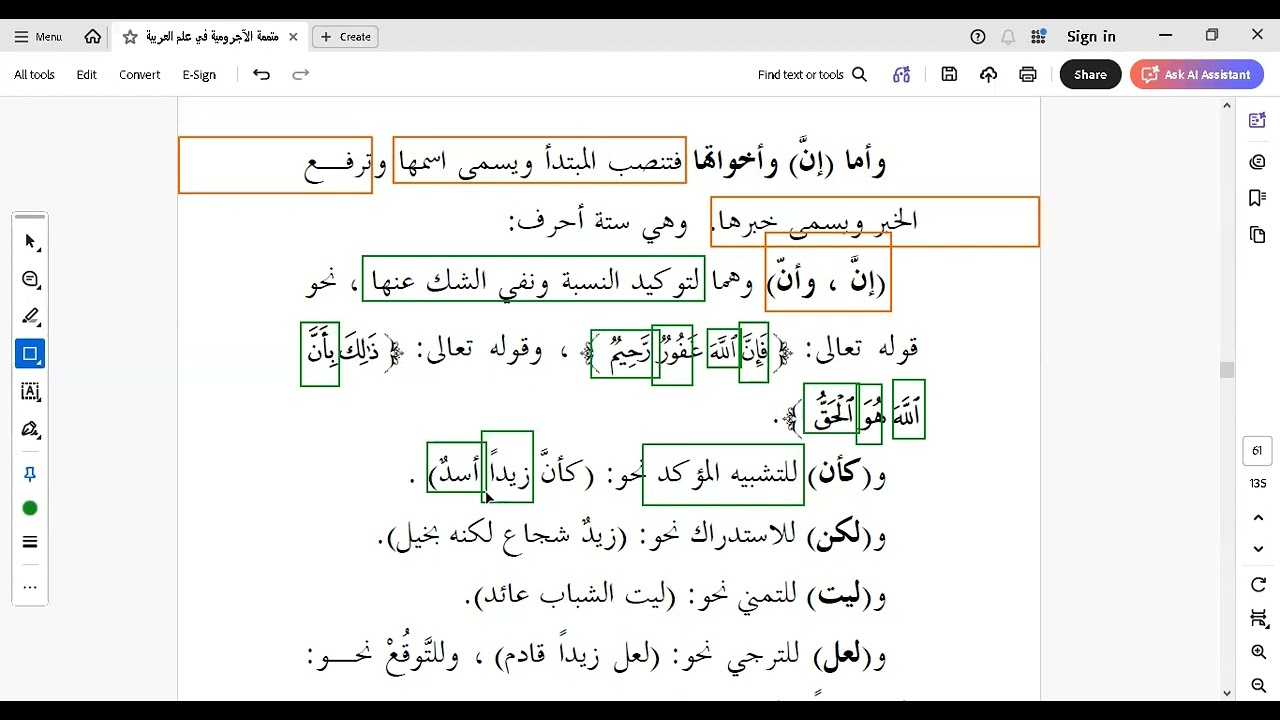Open the comments panel in right rail
This screenshot has height=720, width=1280.
click(x=1257, y=162)
